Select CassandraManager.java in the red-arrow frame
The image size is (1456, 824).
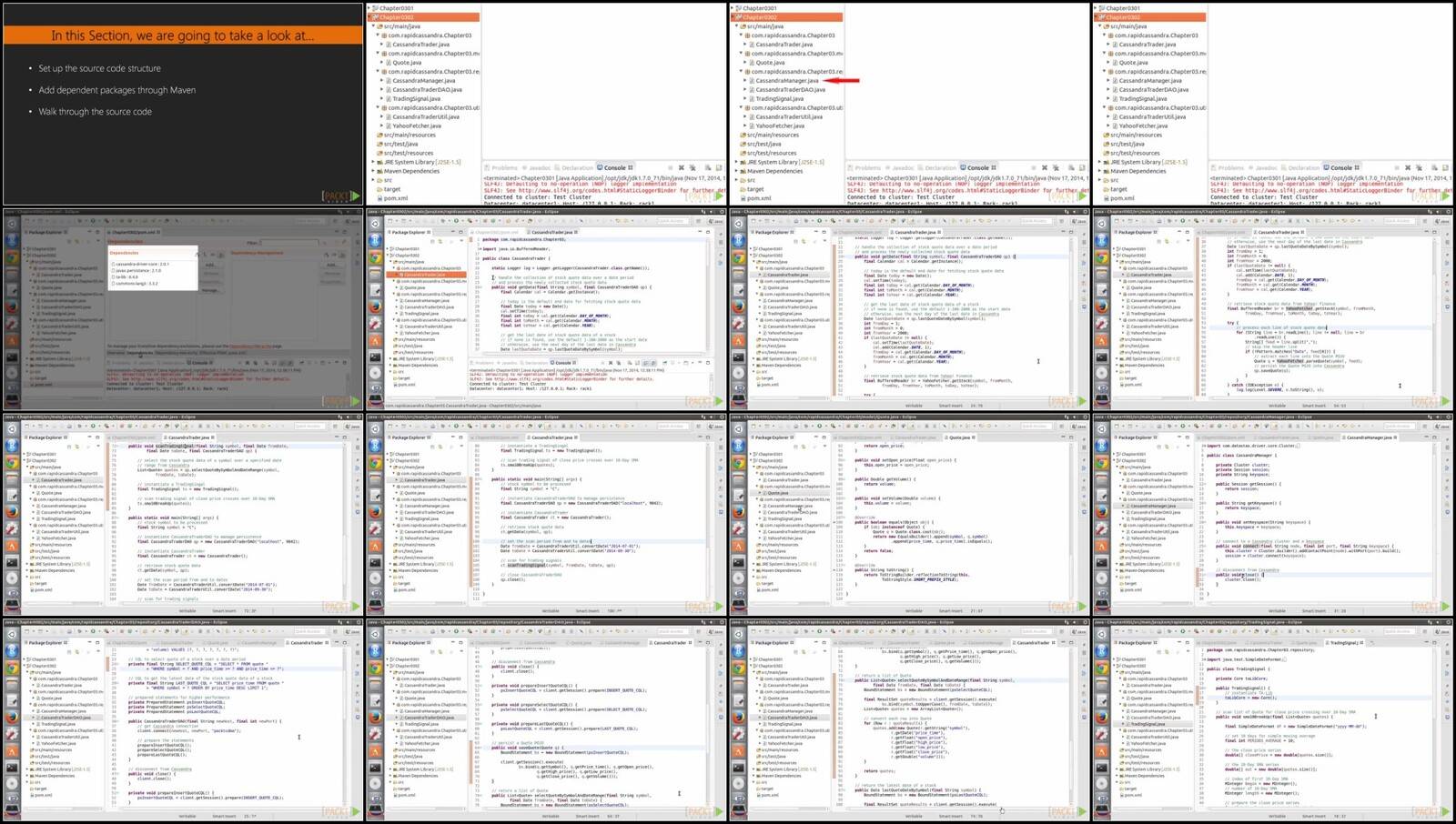click(x=788, y=81)
